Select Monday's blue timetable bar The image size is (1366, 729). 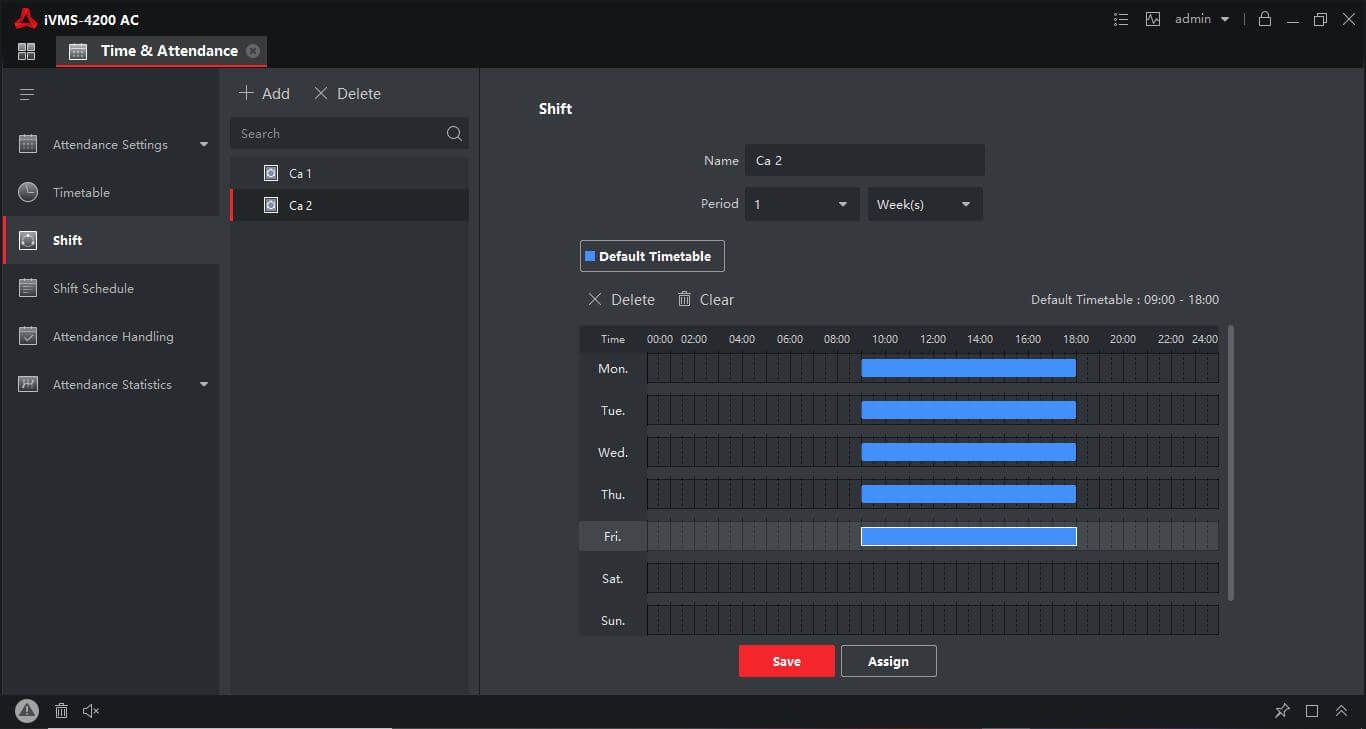coord(968,368)
